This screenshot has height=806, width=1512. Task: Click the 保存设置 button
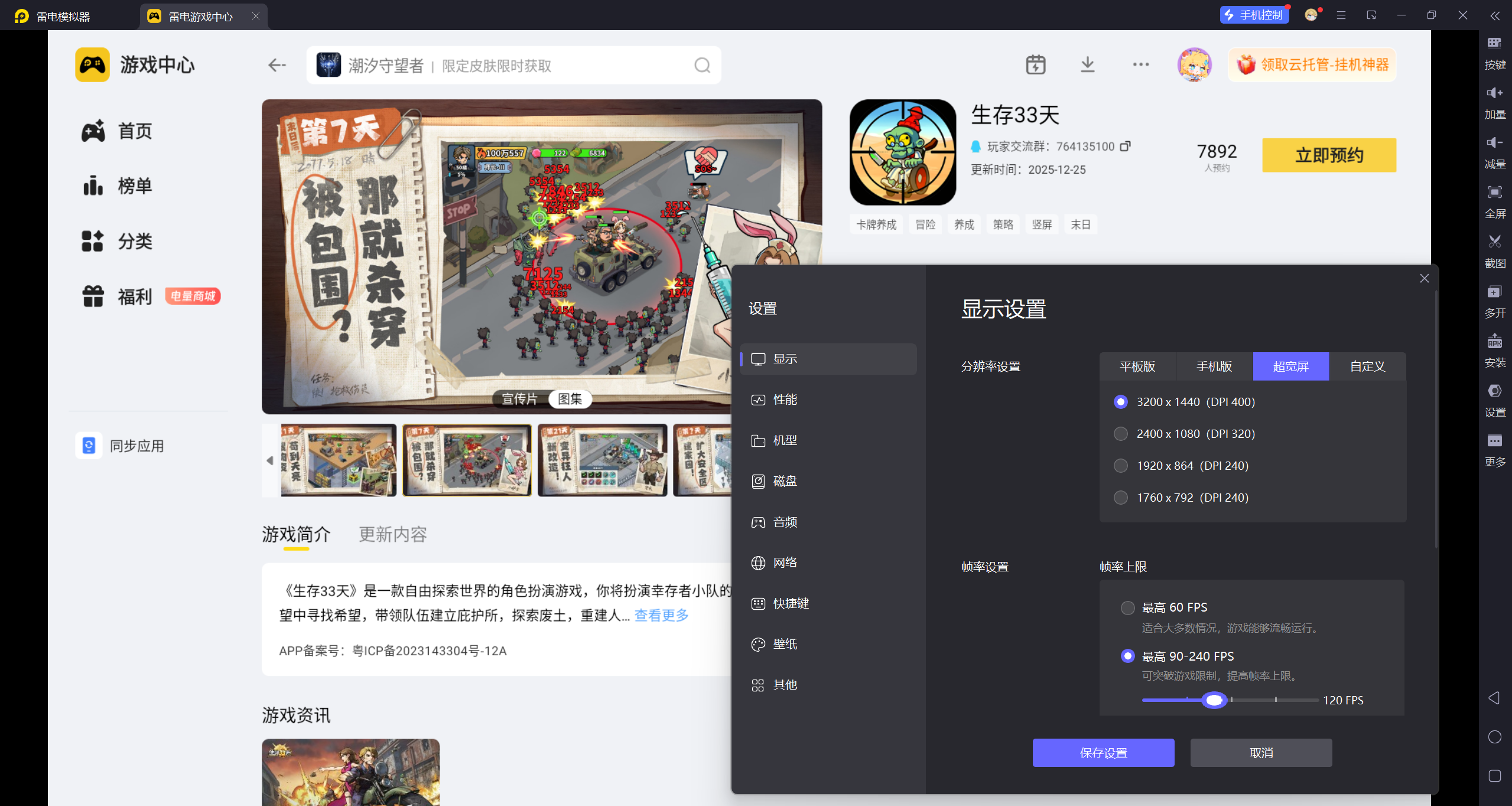(1103, 753)
